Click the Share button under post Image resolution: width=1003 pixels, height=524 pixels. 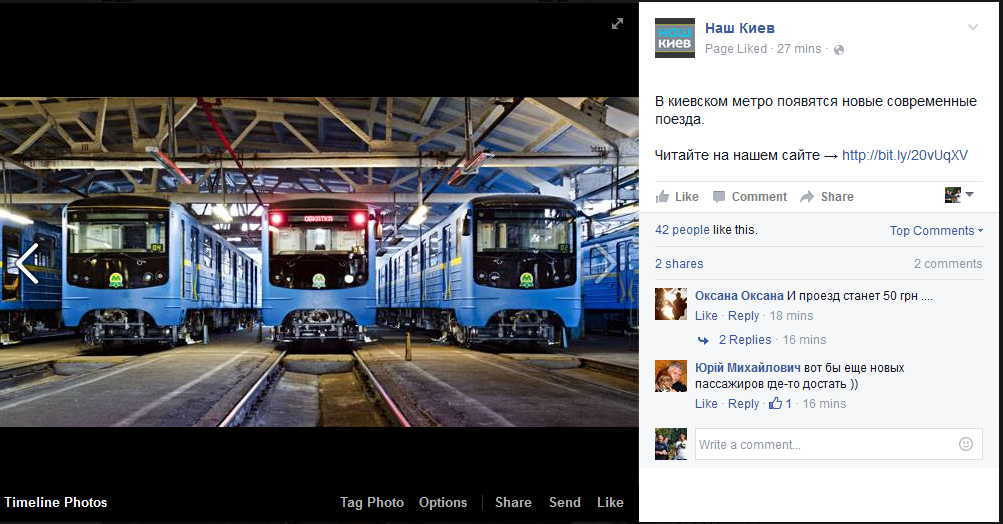(x=826, y=197)
